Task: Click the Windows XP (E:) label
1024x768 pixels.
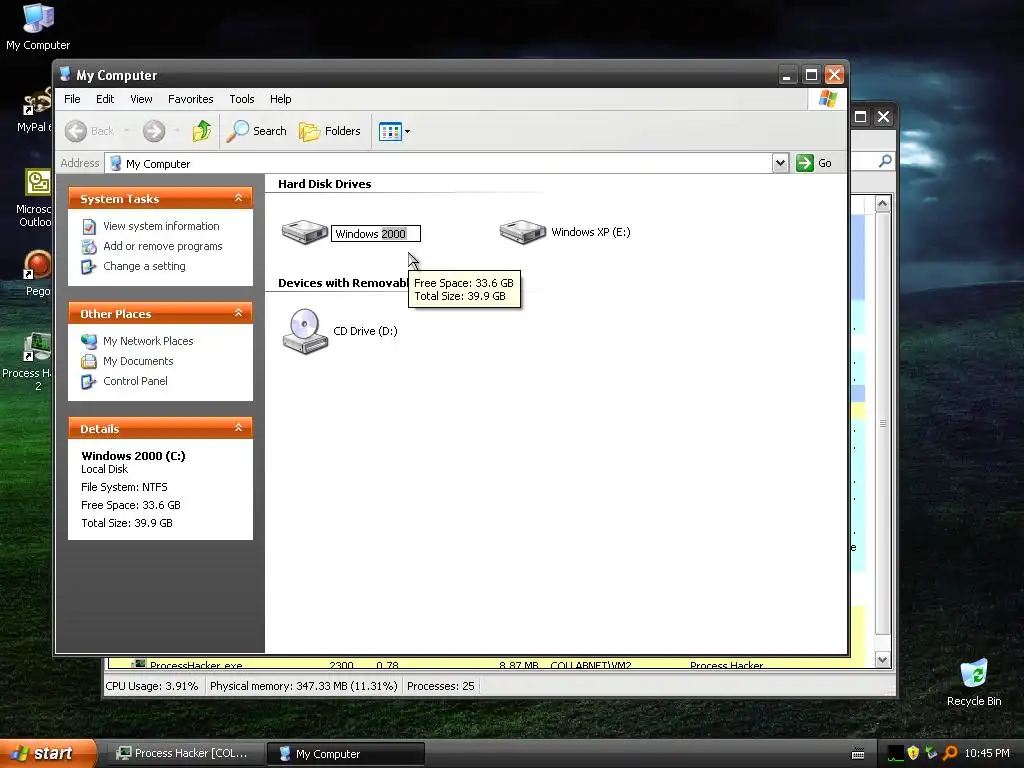Action: click(x=591, y=232)
